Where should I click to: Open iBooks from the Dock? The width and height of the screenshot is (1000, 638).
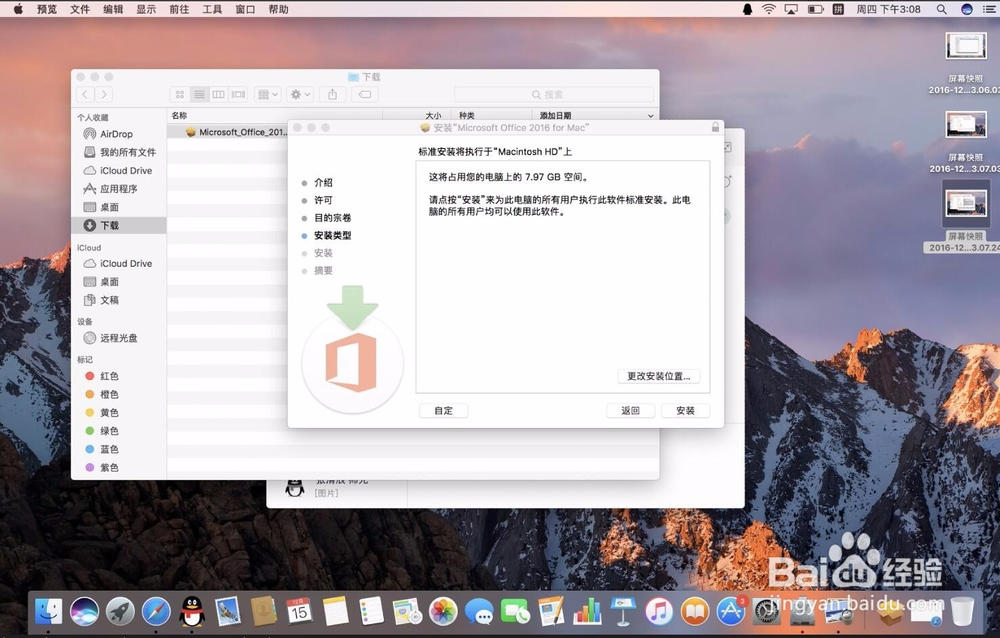695,611
